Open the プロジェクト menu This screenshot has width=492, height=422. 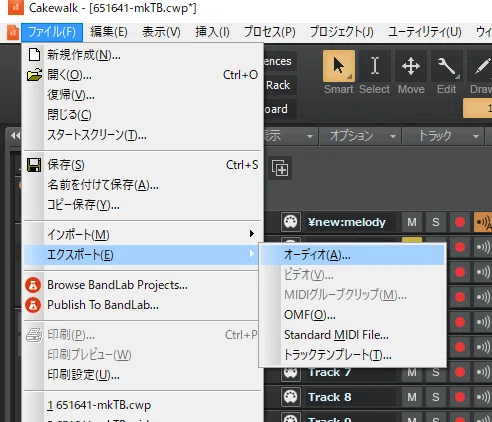tap(342, 32)
